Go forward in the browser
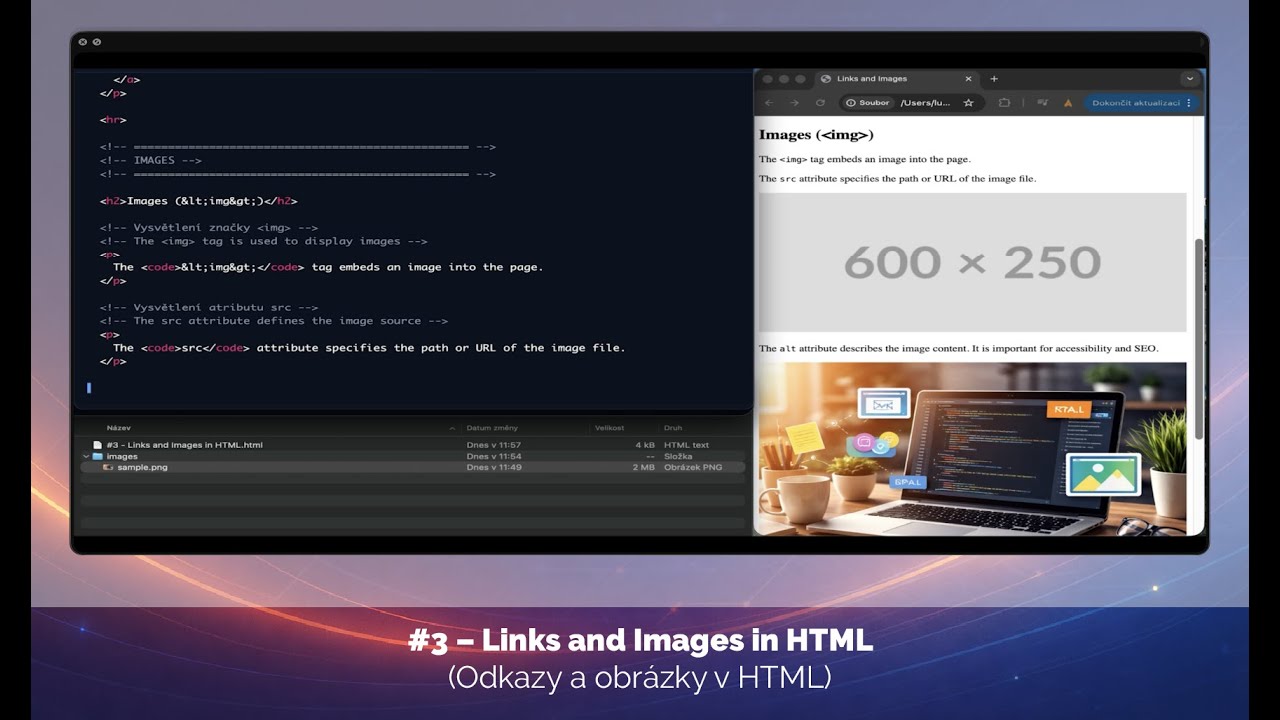This screenshot has width=1280, height=720. click(794, 103)
